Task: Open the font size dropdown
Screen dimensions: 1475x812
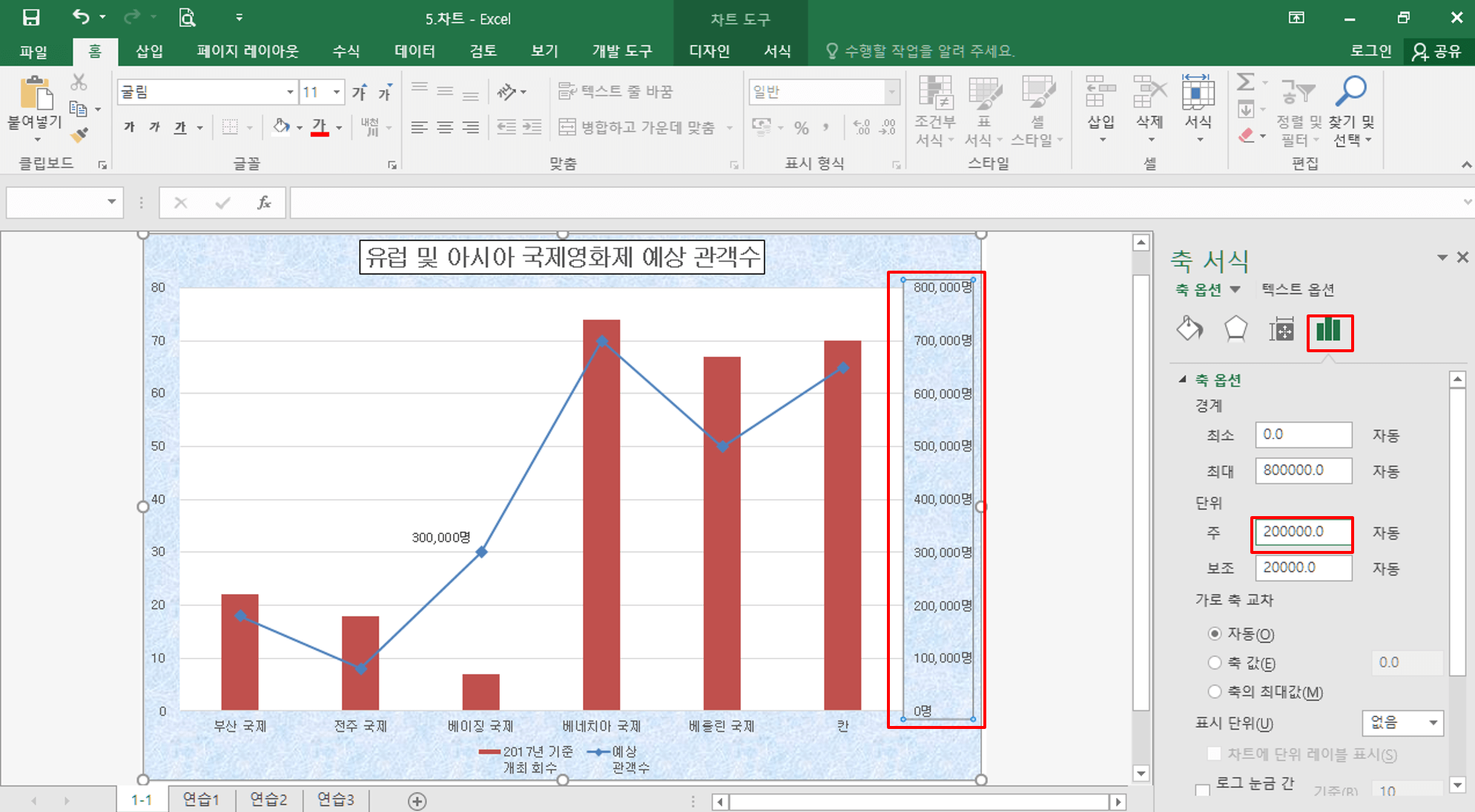Action: tap(337, 92)
